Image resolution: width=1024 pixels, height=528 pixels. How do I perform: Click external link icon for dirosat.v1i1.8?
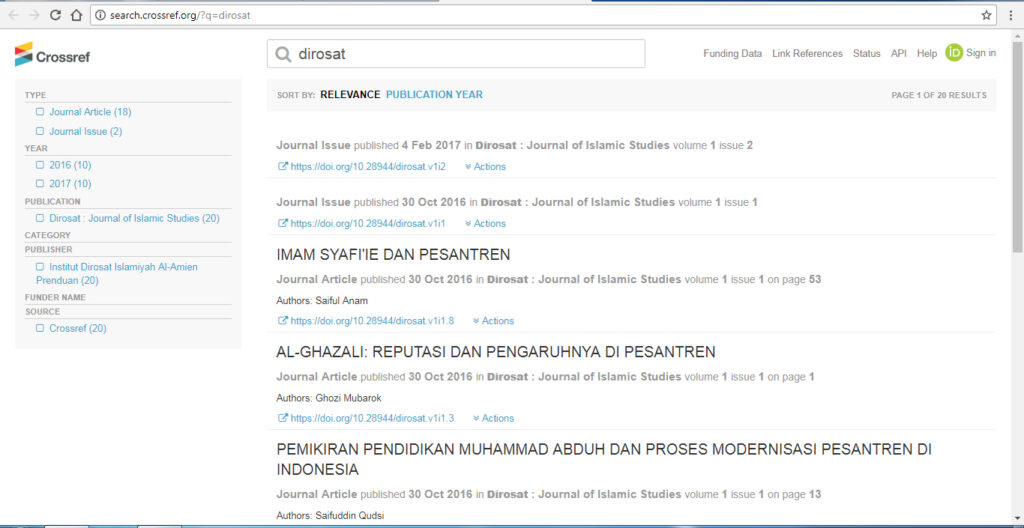pos(283,321)
